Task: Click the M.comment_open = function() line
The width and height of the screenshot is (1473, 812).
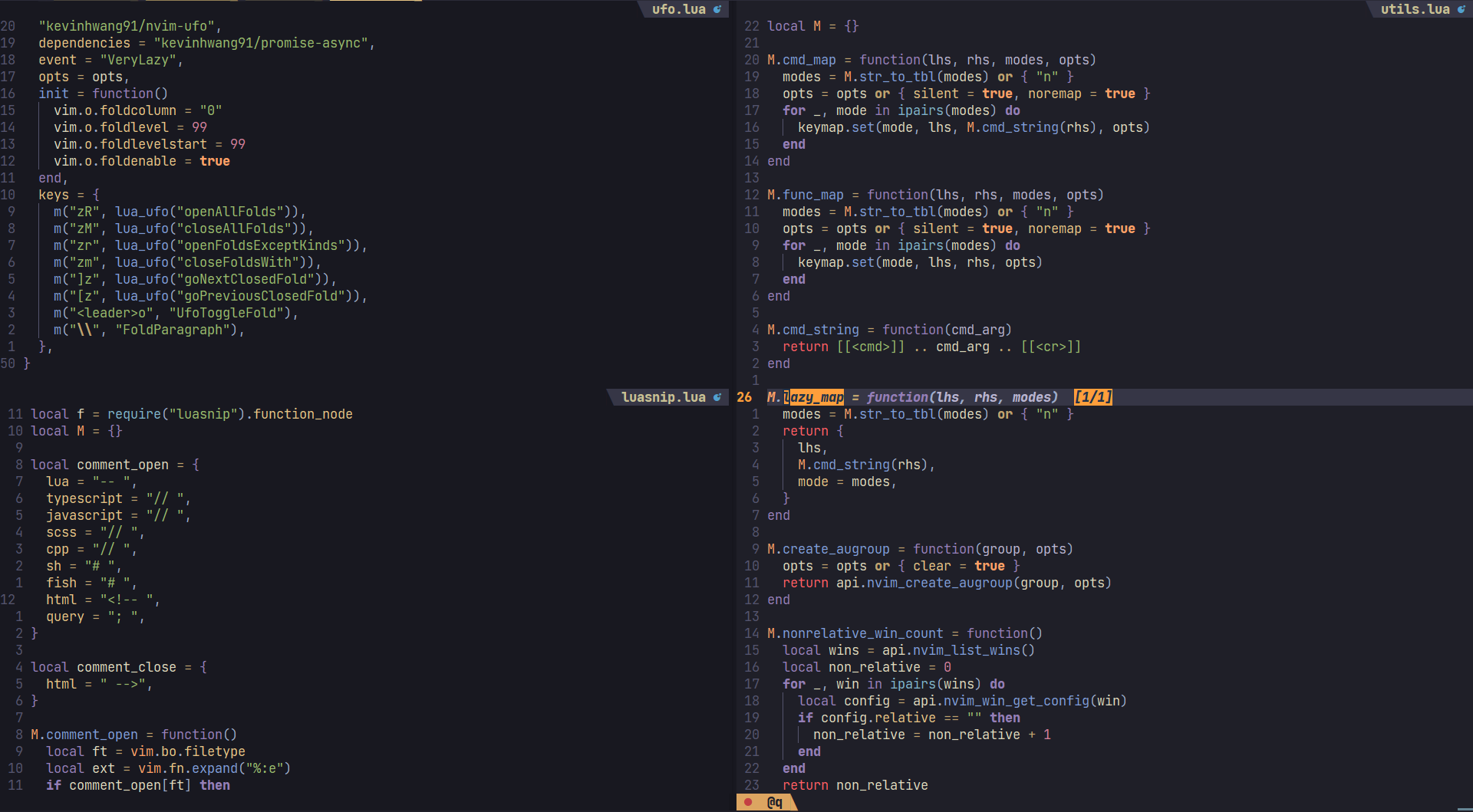Action: point(134,735)
